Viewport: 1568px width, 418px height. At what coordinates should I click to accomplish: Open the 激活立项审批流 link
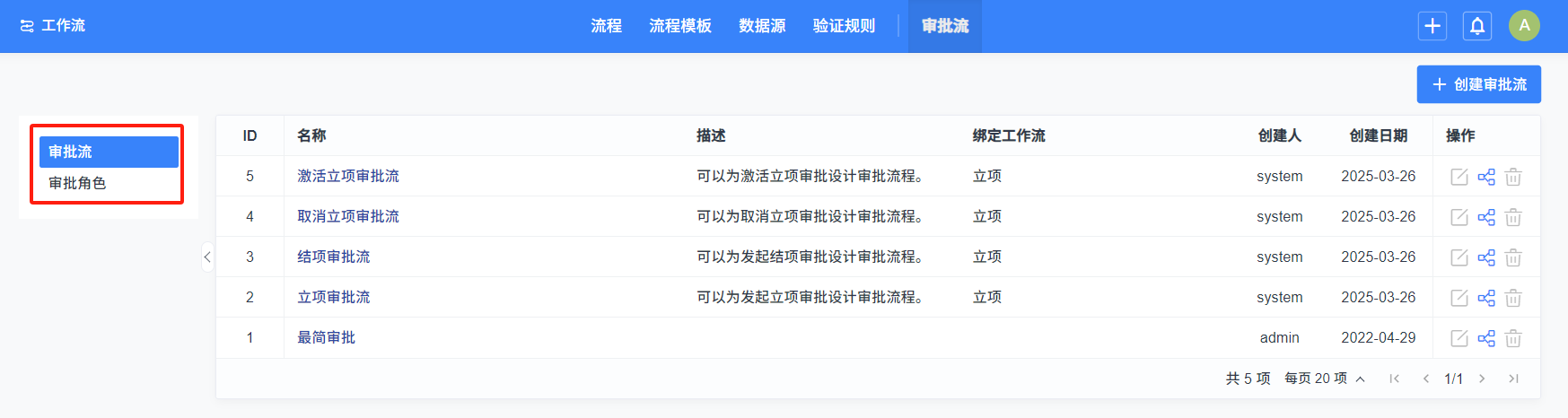(x=348, y=176)
